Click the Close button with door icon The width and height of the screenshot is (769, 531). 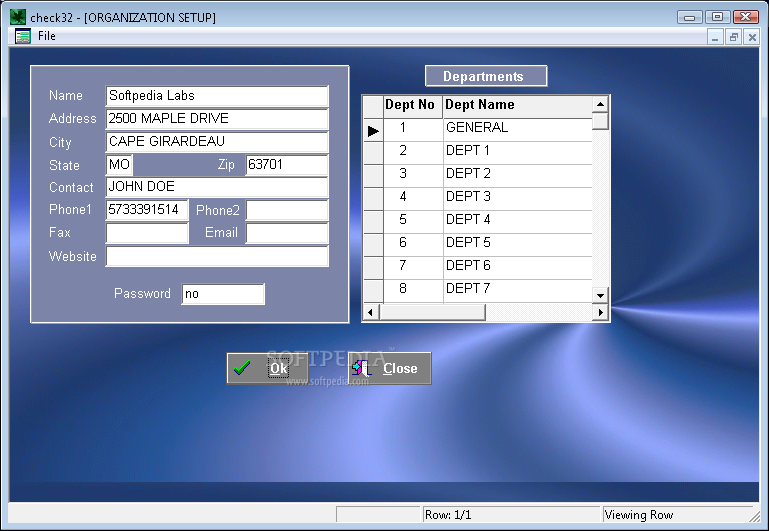pyautogui.click(x=390, y=368)
